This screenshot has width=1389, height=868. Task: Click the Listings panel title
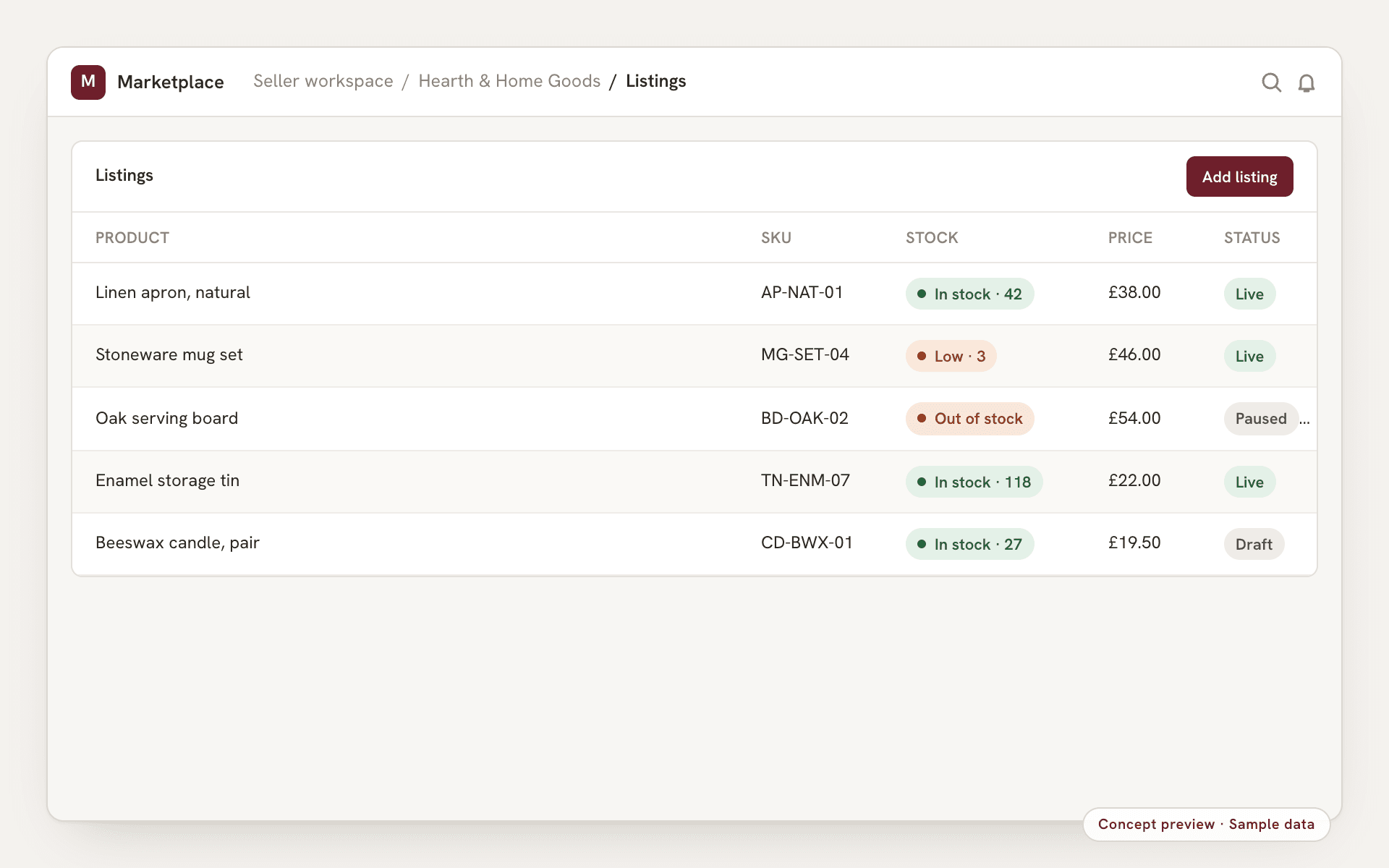[x=124, y=175]
